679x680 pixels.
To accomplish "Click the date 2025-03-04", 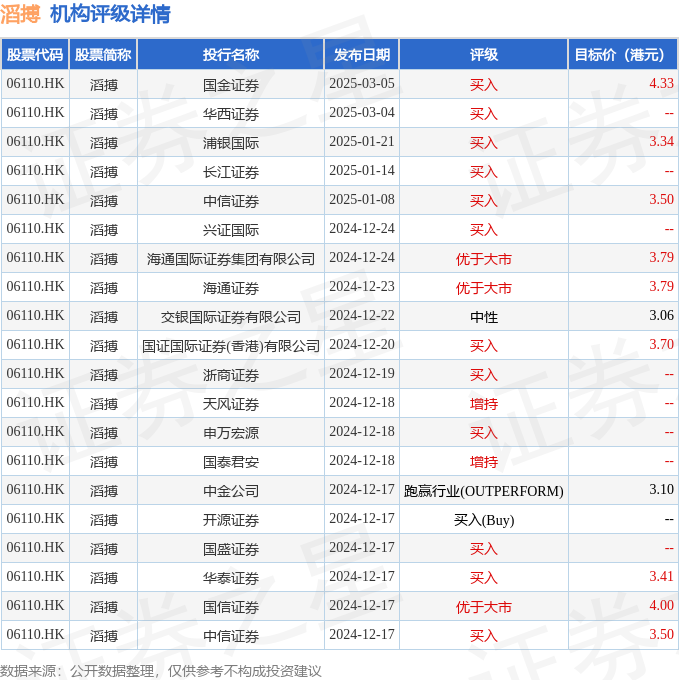I will (362, 112).
